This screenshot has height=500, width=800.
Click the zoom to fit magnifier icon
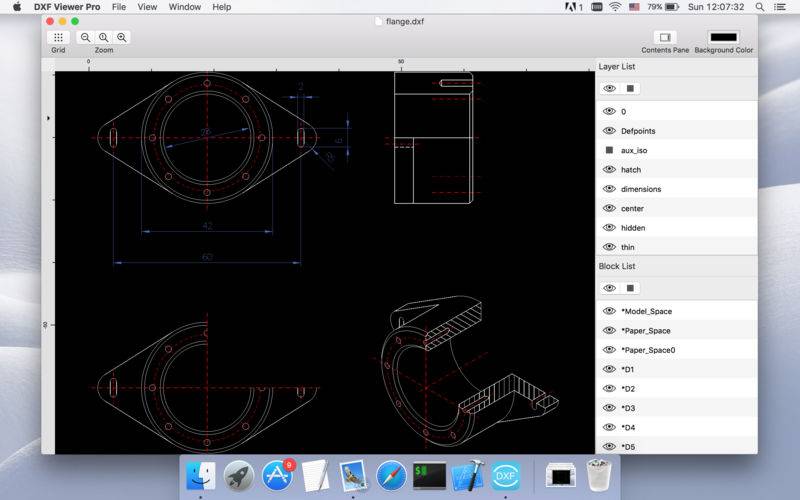104,37
